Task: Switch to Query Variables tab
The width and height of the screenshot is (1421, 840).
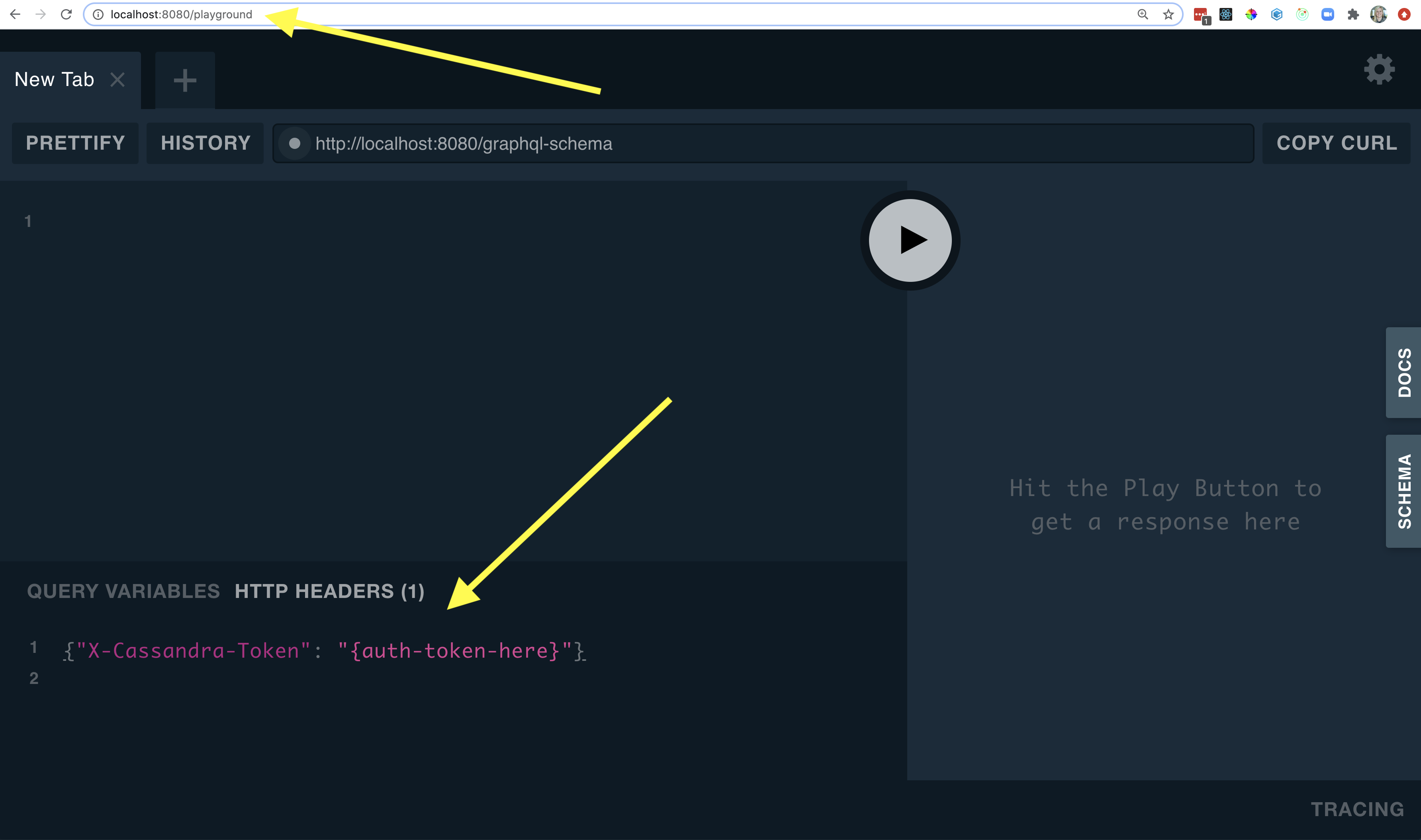Action: click(123, 591)
